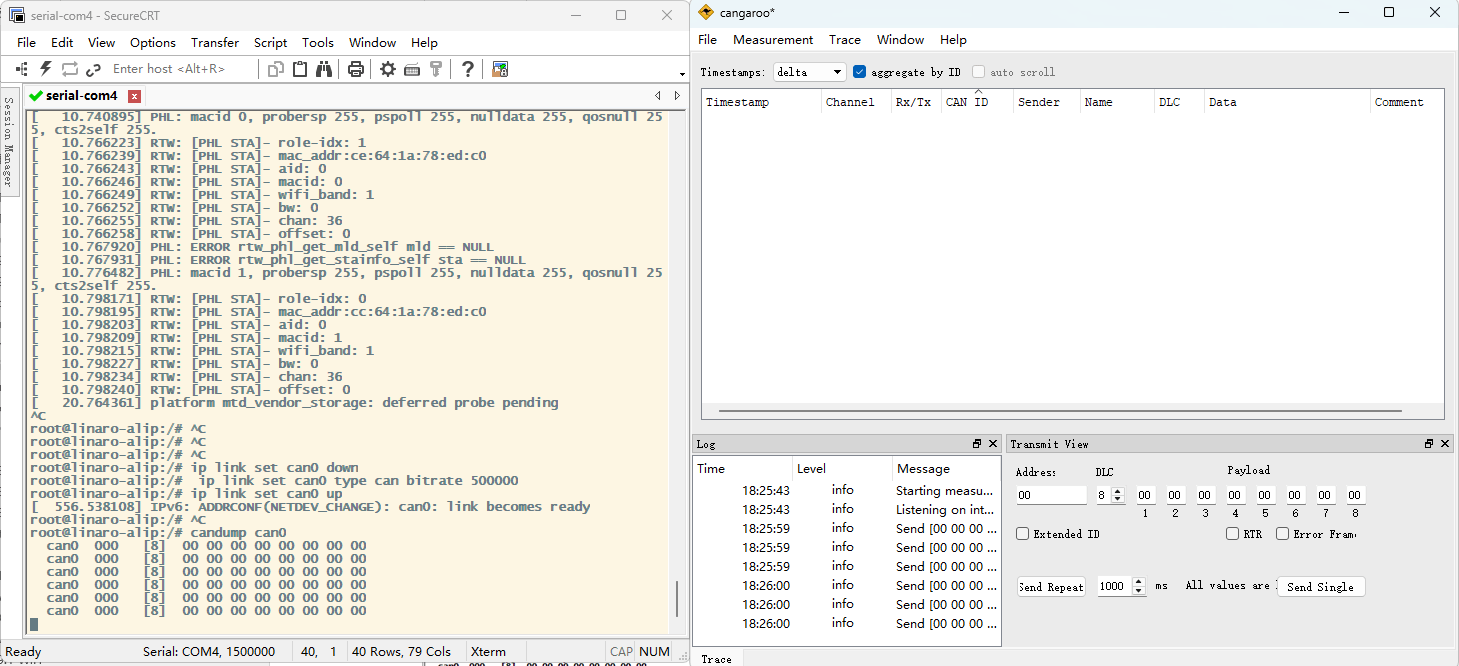Open the Trace menu in cangaroo
Image resolution: width=1459 pixels, height=666 pixels.
point(845,40)
